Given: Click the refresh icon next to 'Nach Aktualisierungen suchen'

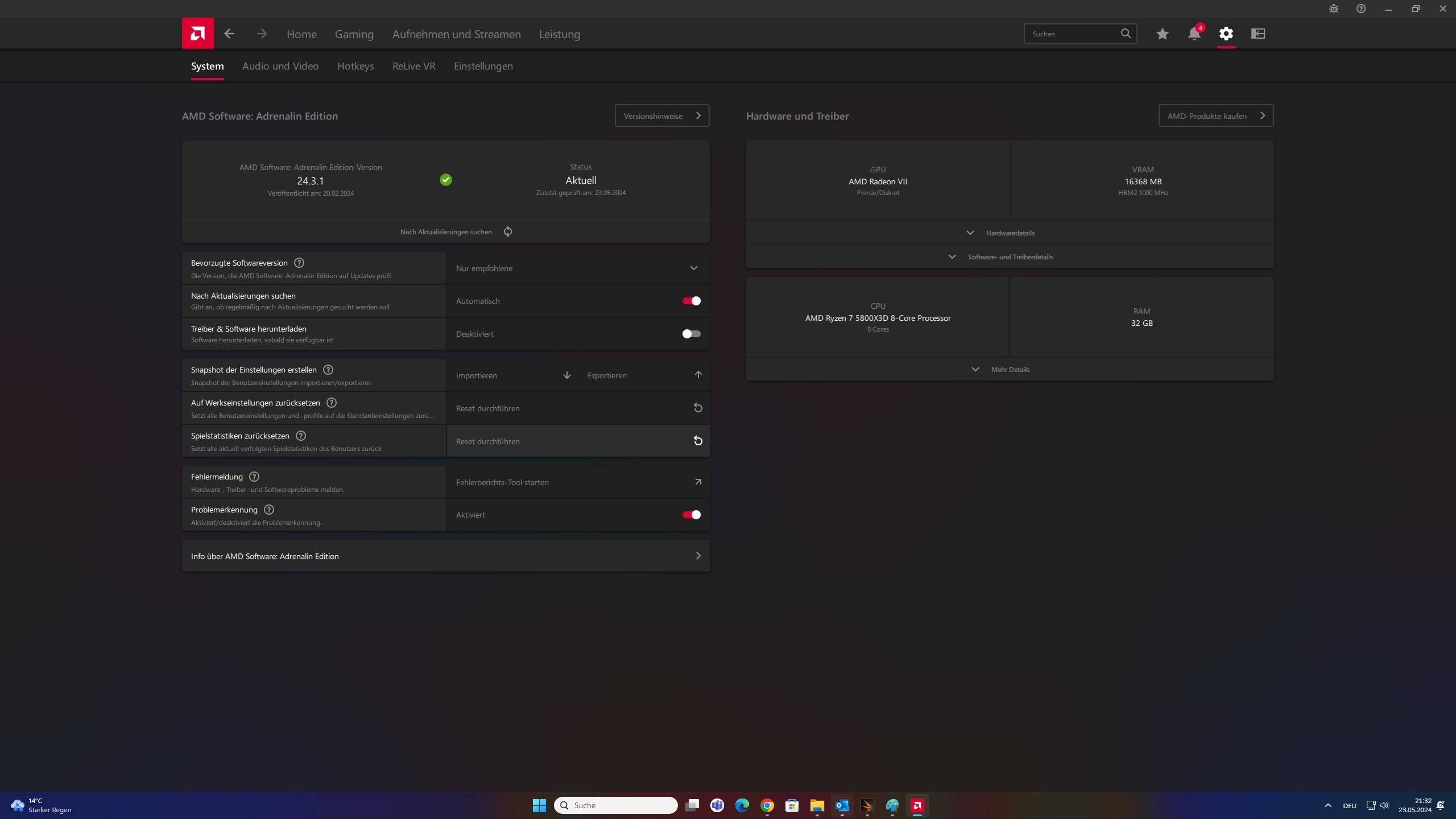Looking at the screenshot, I should click(x=508, y=231).
